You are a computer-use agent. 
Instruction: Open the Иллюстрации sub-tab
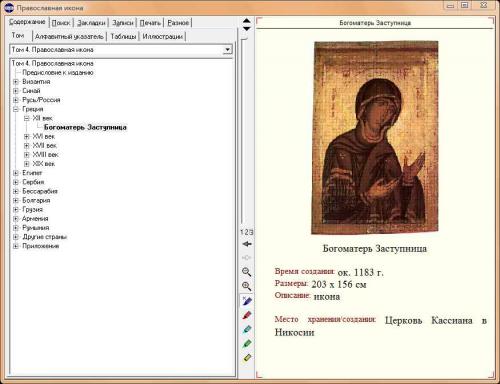[162, 37]
